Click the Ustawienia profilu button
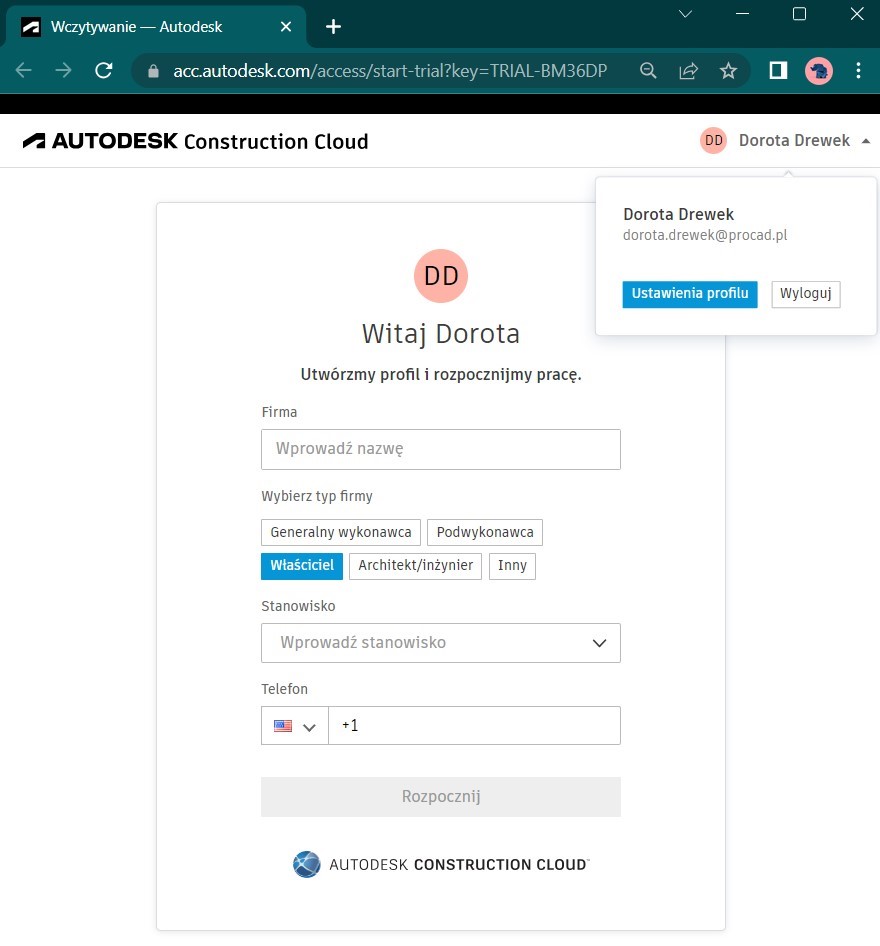Image resolution: width=880 pixels, height=946 pixels. [x=690, y=294]
